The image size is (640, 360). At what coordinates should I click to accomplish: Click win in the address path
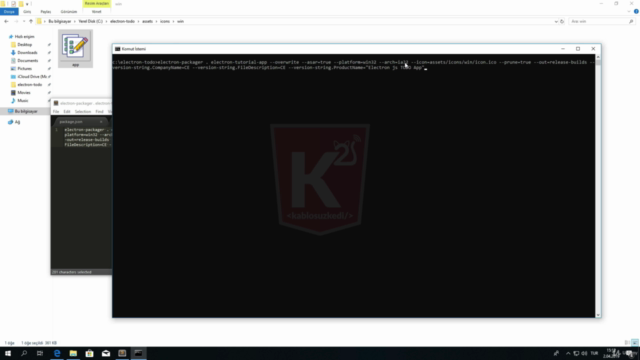[x=180, y=21]
